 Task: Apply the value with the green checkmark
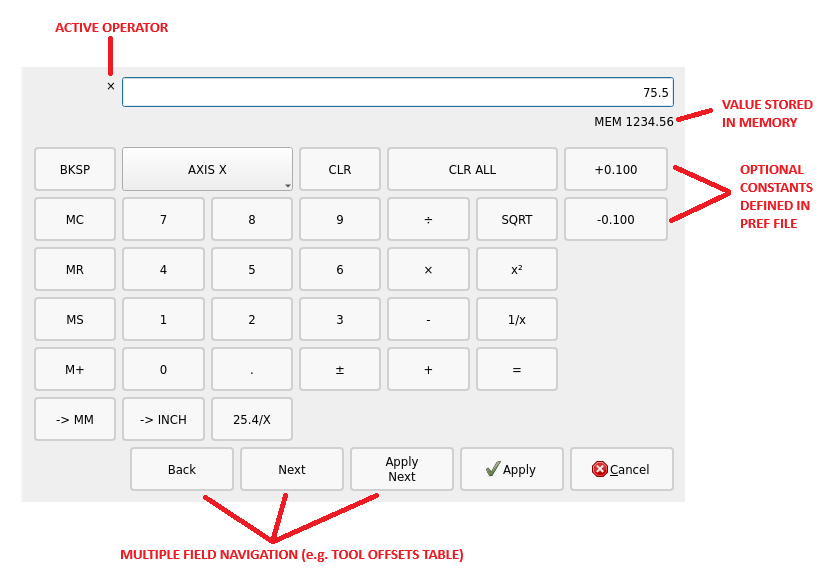click(x=511, y=469)
